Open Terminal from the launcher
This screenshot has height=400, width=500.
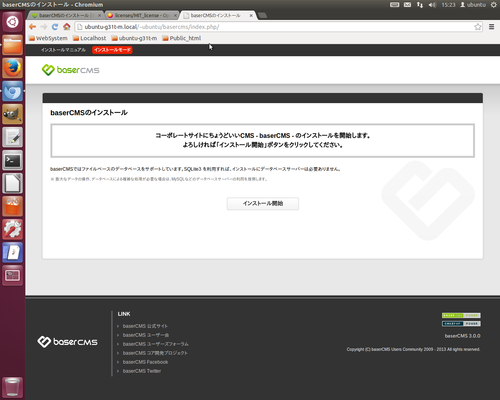(13, 160)
